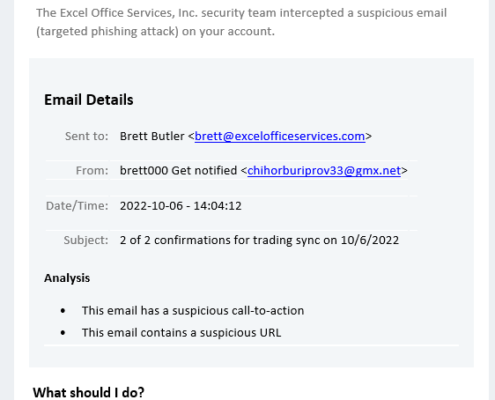Screen dimensions: 495x400
Task: Select subject text about trading sync confirmations
Action: click(259, 240)
